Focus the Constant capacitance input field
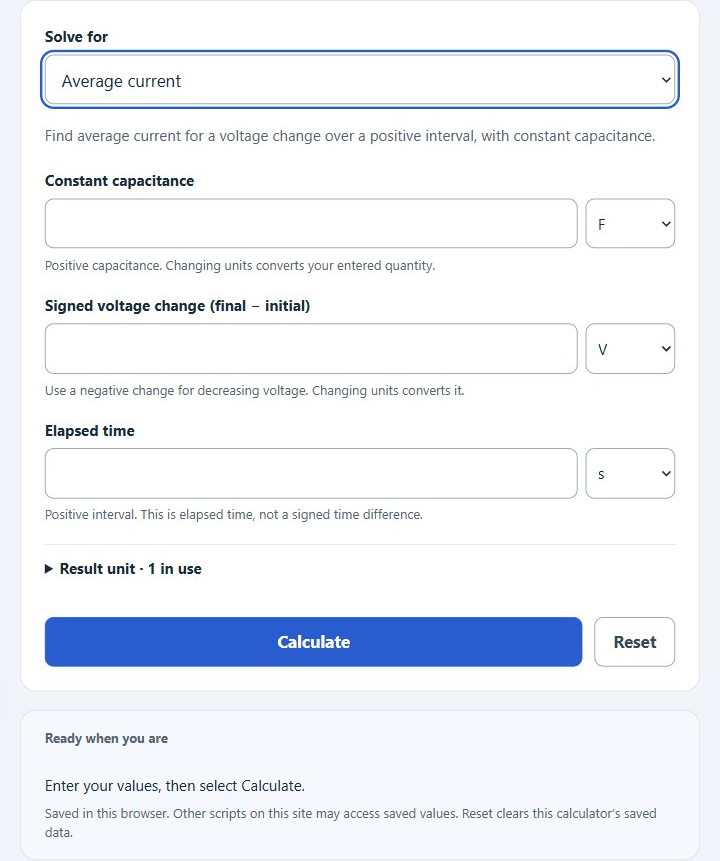The height and width of the screenshot is (861, 720). 311,223
